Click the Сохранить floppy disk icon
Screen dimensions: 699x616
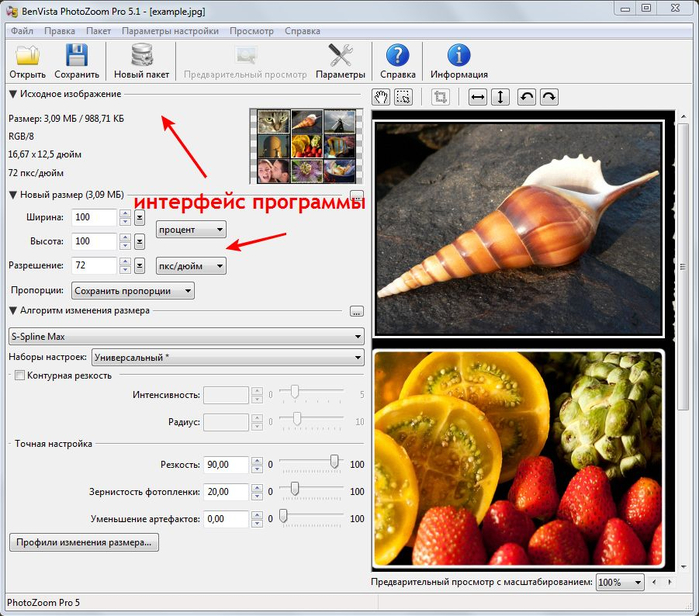(x=76, y=56)
